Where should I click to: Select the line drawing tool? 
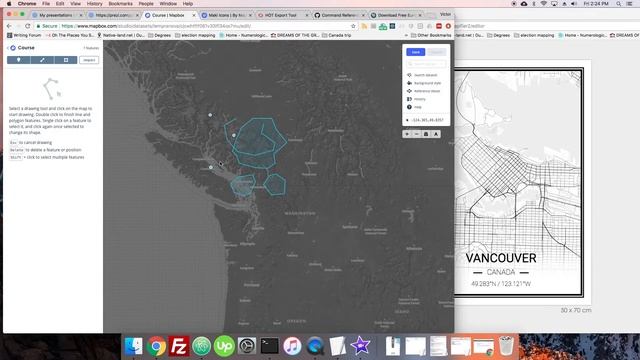click(x=42, y=60)
